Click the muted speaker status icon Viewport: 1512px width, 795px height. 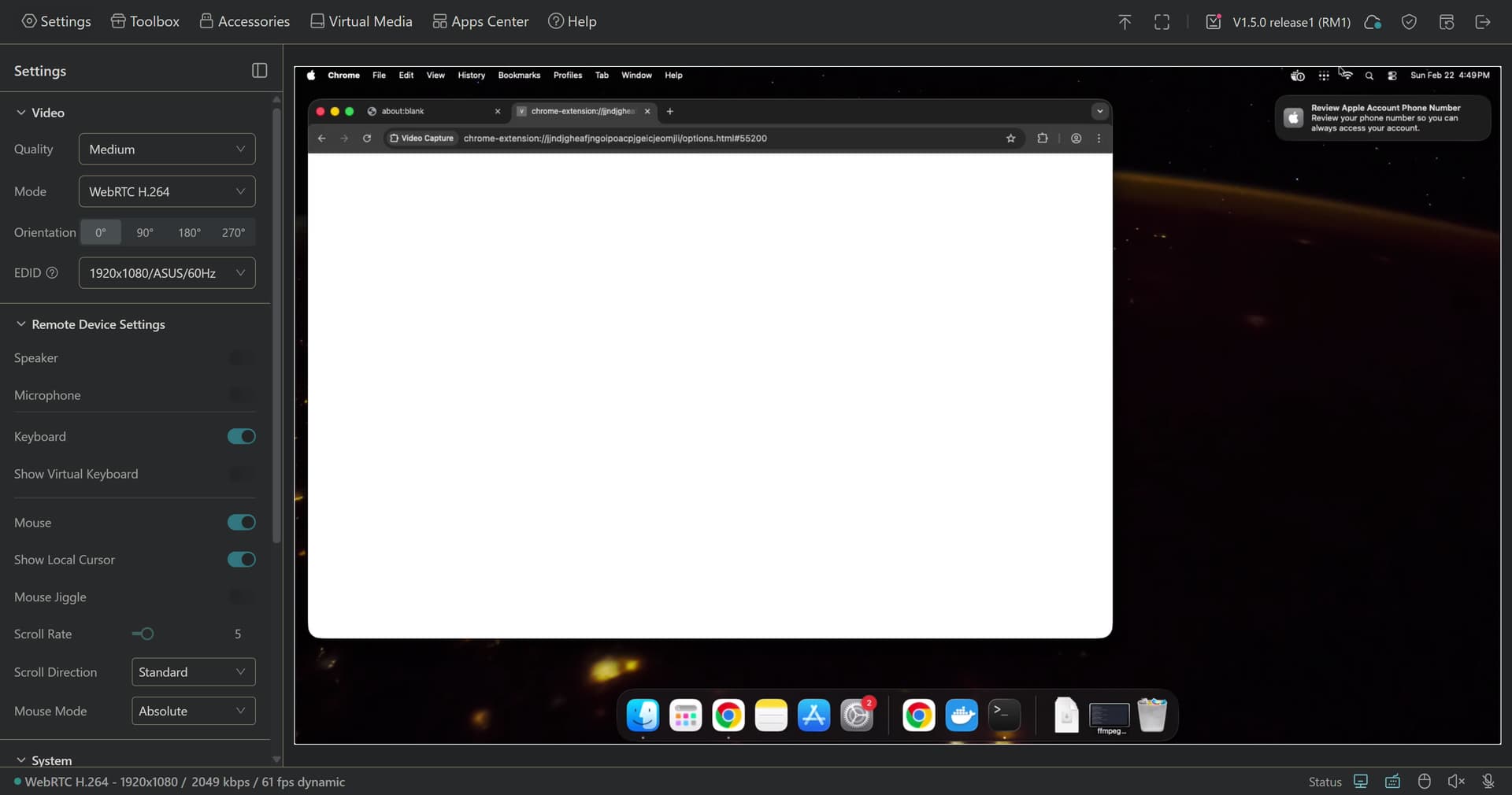1456,781
